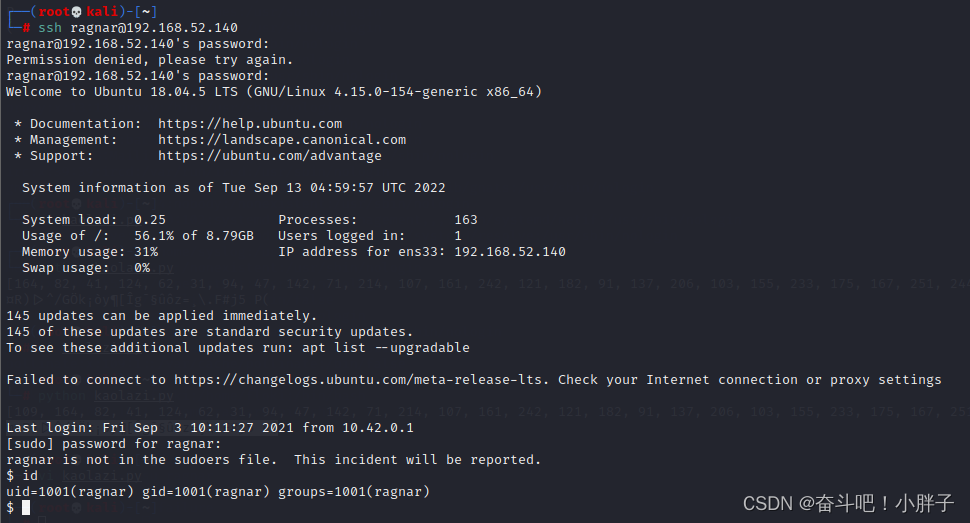Screen dimensions: 970x523
Task: Select the Welcome to Ubuntu 18.04.5 LTS line
Action: tap(274, 92)
